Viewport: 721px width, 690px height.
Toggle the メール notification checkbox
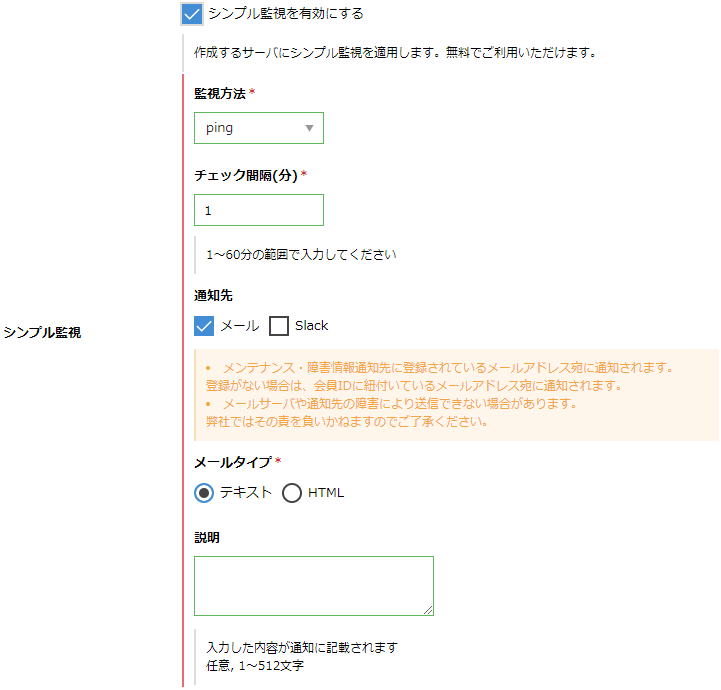tap(204, 326)
